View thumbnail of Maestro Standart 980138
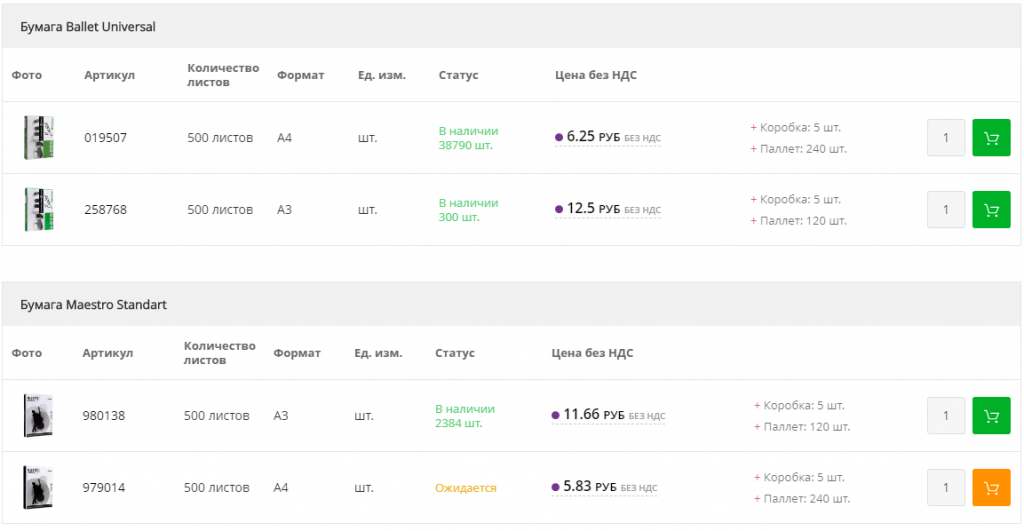 point(38,416)
